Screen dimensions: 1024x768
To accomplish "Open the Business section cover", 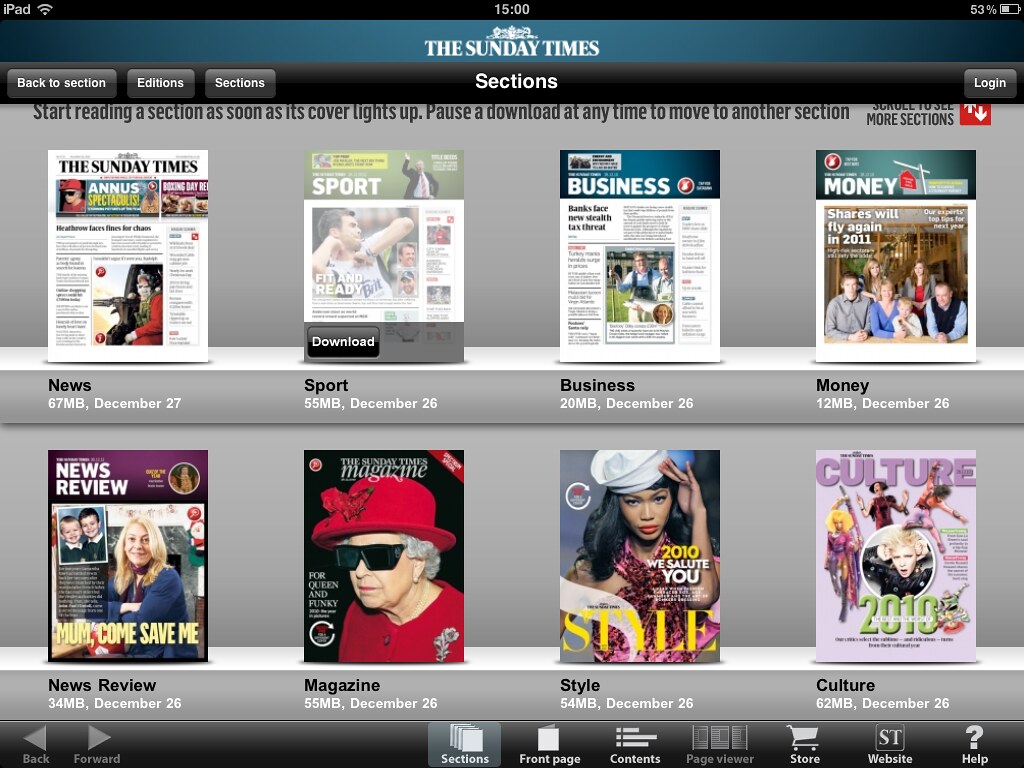I will click(640, 256).
